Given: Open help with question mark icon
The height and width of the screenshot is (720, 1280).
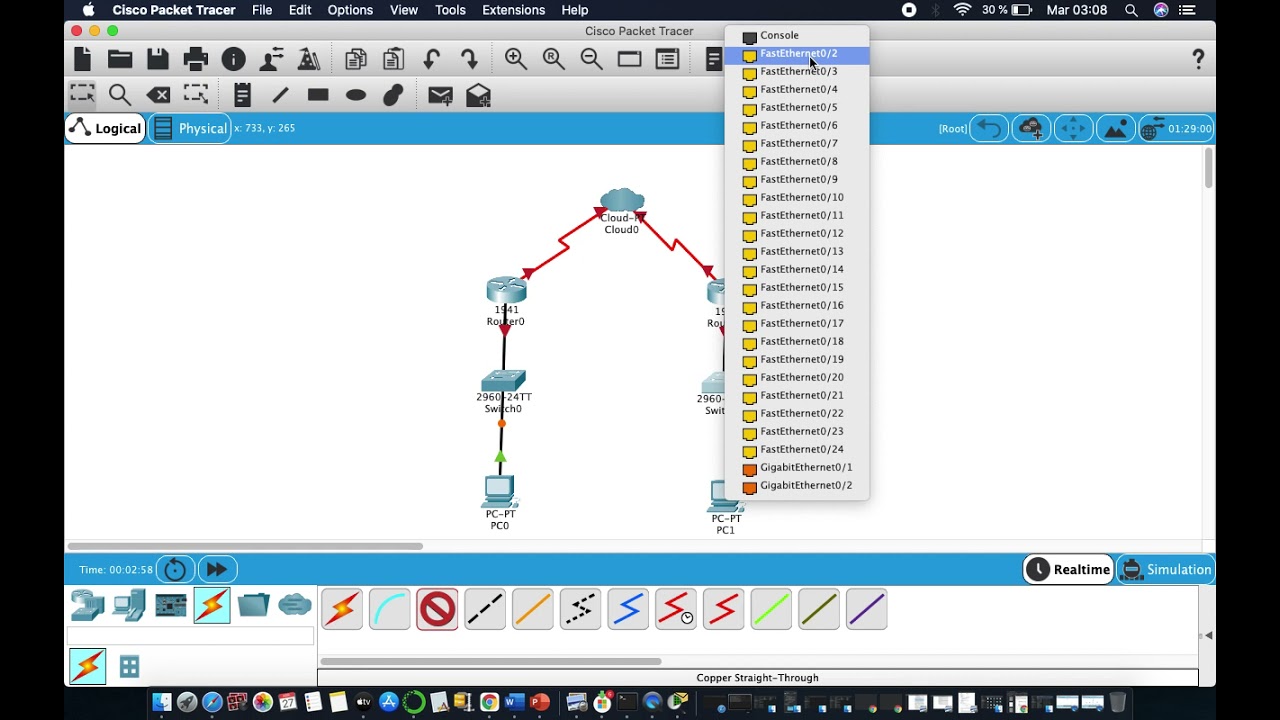Looking at the screenshot, I should (x=1198, y=59).
